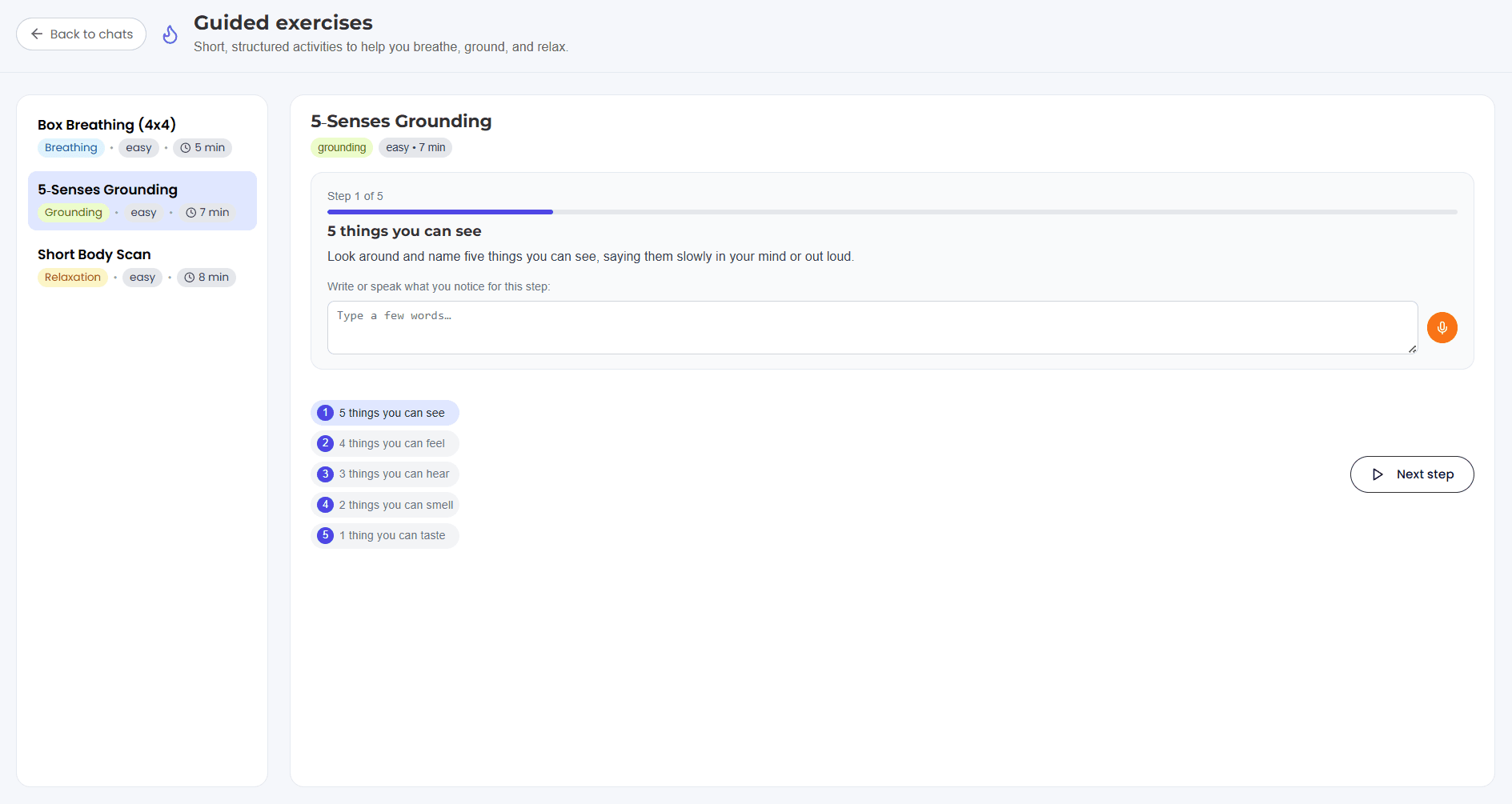Select the 5-Senses Grounding exercise in sidebar
Viewport: 1512px width, 804px height.
coord(107,190)
